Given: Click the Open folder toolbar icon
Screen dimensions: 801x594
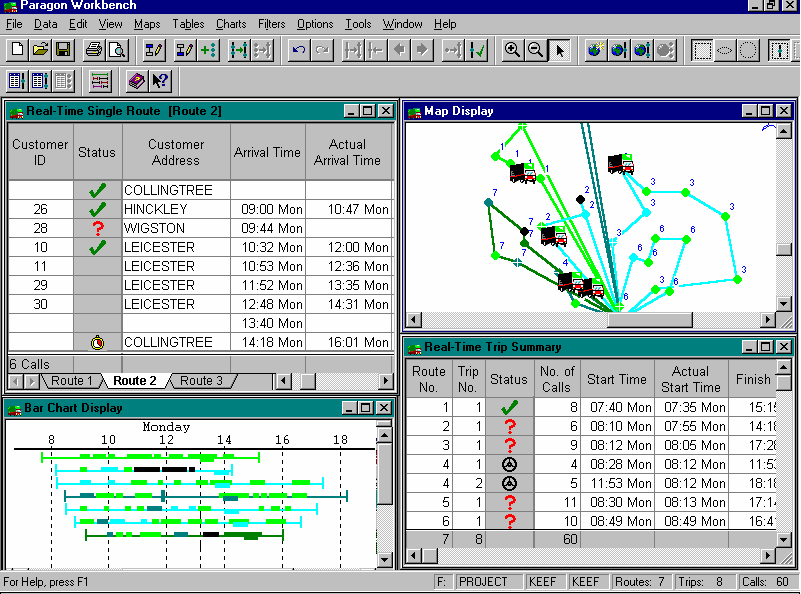Looking at the screenshot, I should pos(40,50).
